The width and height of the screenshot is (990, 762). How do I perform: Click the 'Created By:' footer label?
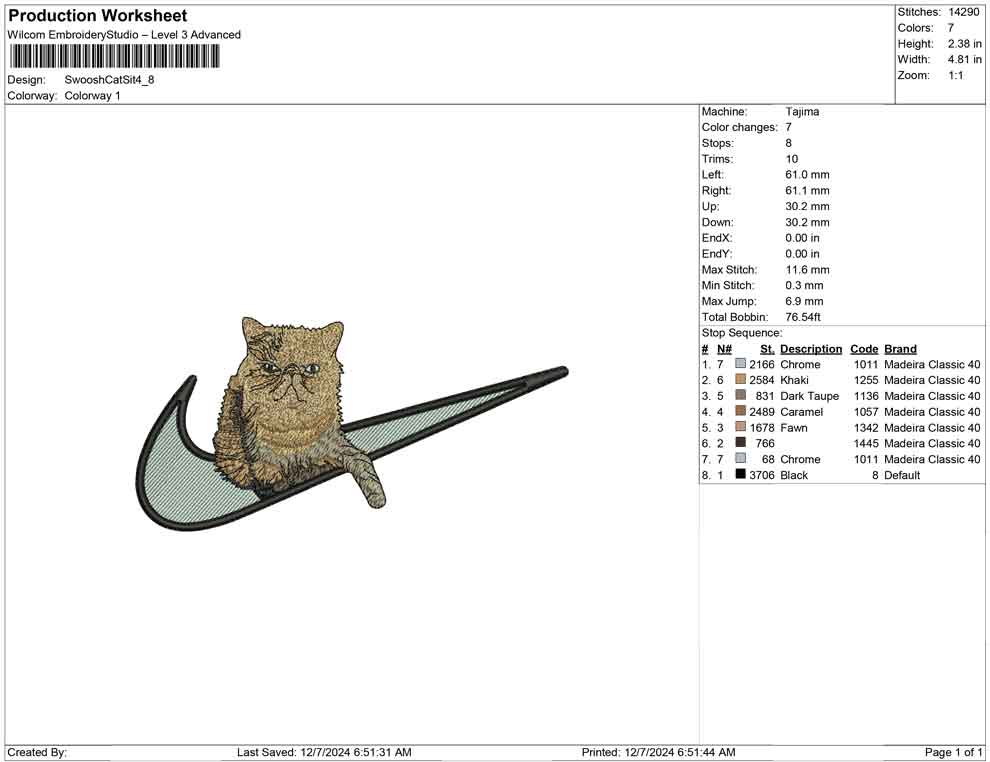[x=37, y=752]
